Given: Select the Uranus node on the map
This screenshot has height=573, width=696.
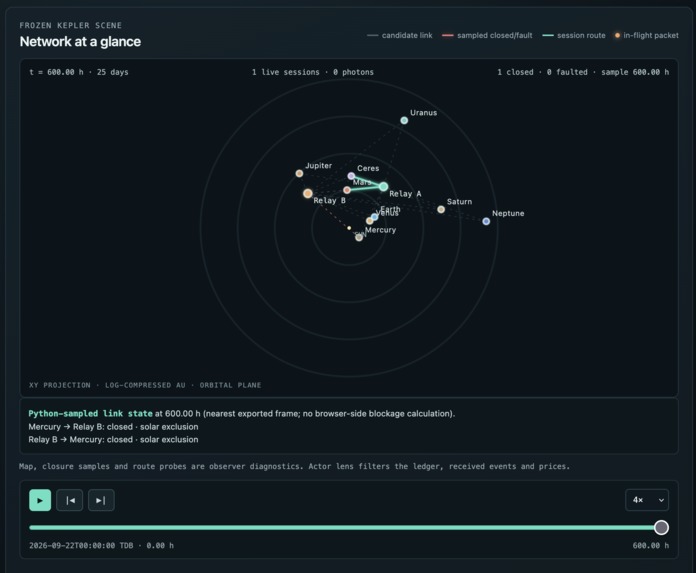Looking at the screenshot, I should [x=404, y=120].
